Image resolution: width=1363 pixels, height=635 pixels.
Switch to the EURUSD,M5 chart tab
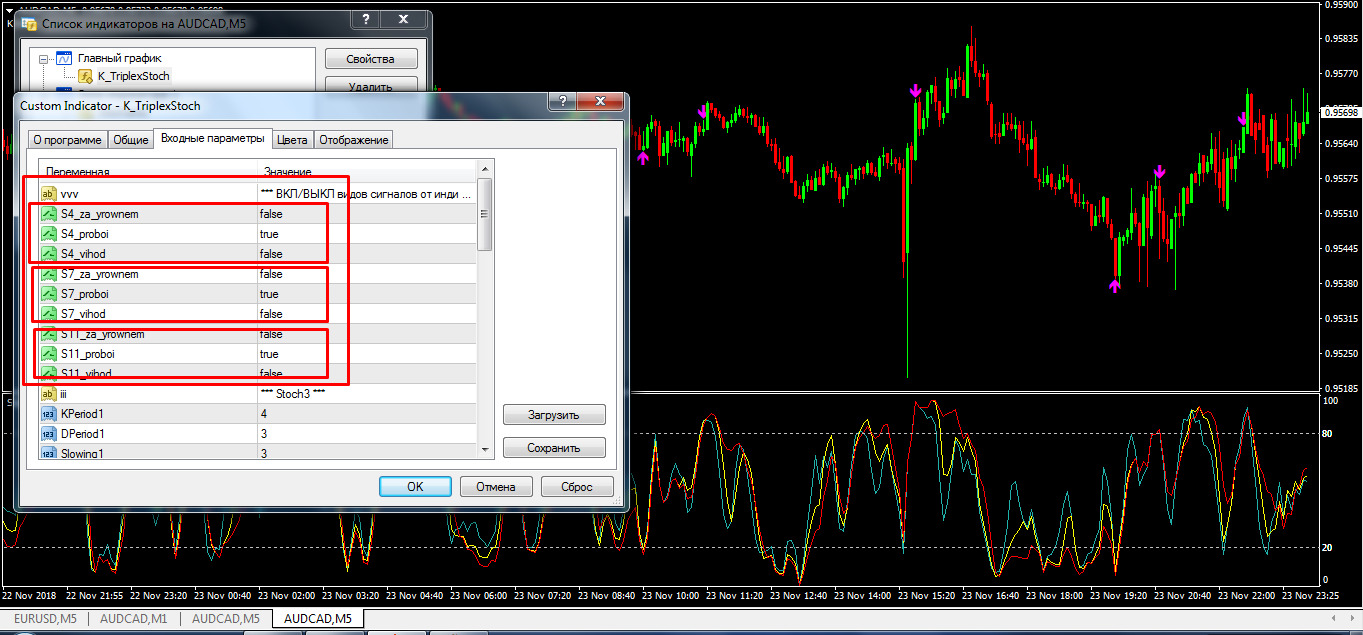pyautogui.click(x=44, y=619)
